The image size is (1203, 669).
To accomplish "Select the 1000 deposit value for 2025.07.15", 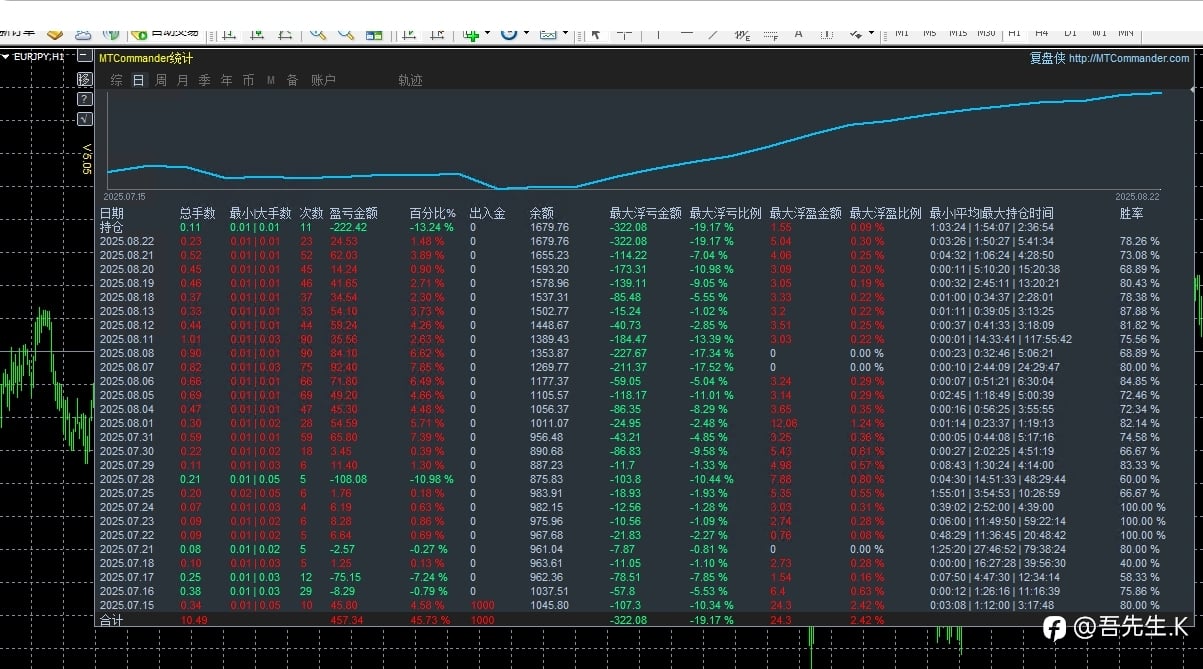I will click(x=481, y=605).
